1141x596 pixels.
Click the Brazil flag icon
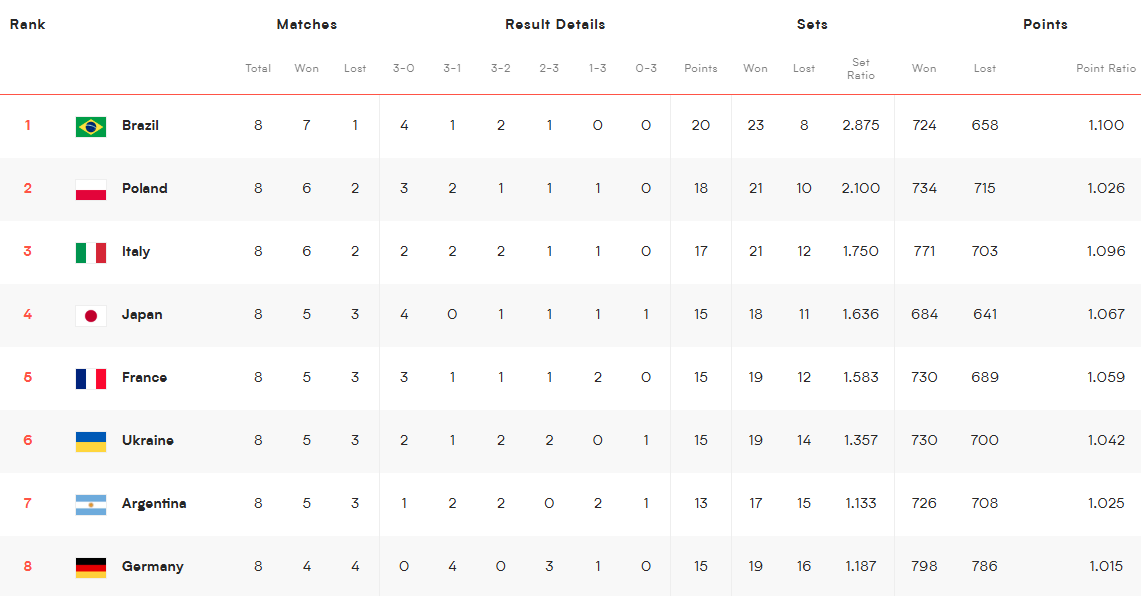91,127
